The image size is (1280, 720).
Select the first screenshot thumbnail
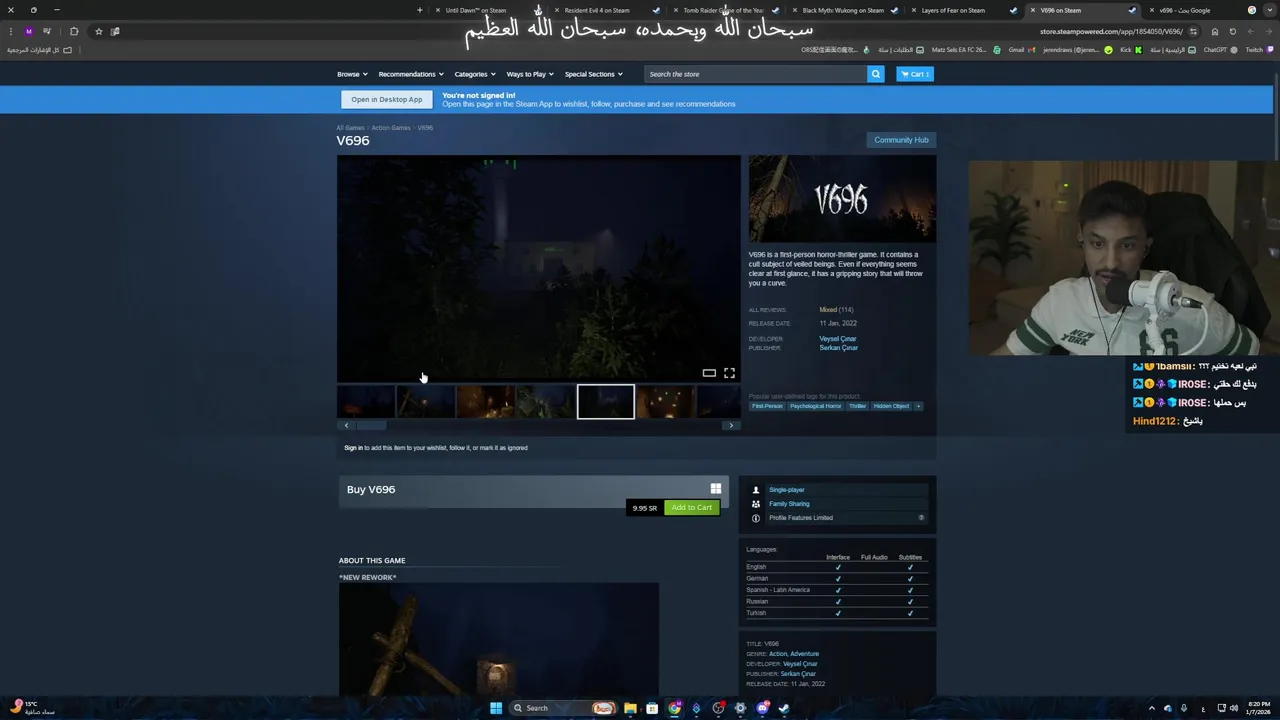coord(365,402)
